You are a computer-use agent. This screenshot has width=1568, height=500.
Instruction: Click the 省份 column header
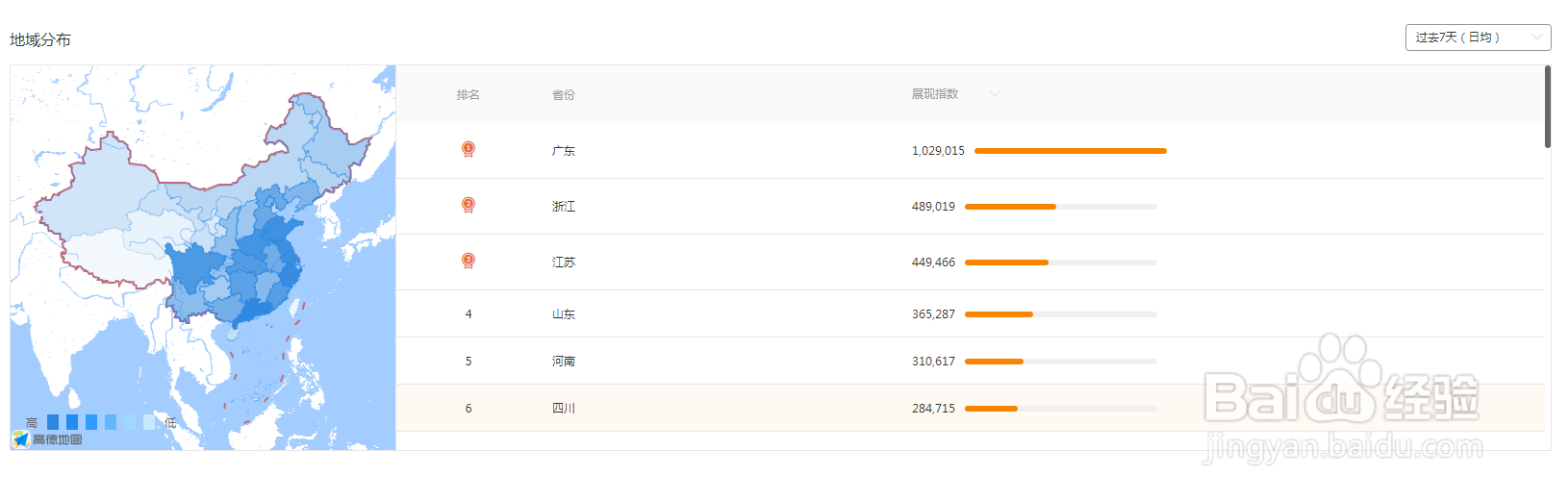point(564,95)
